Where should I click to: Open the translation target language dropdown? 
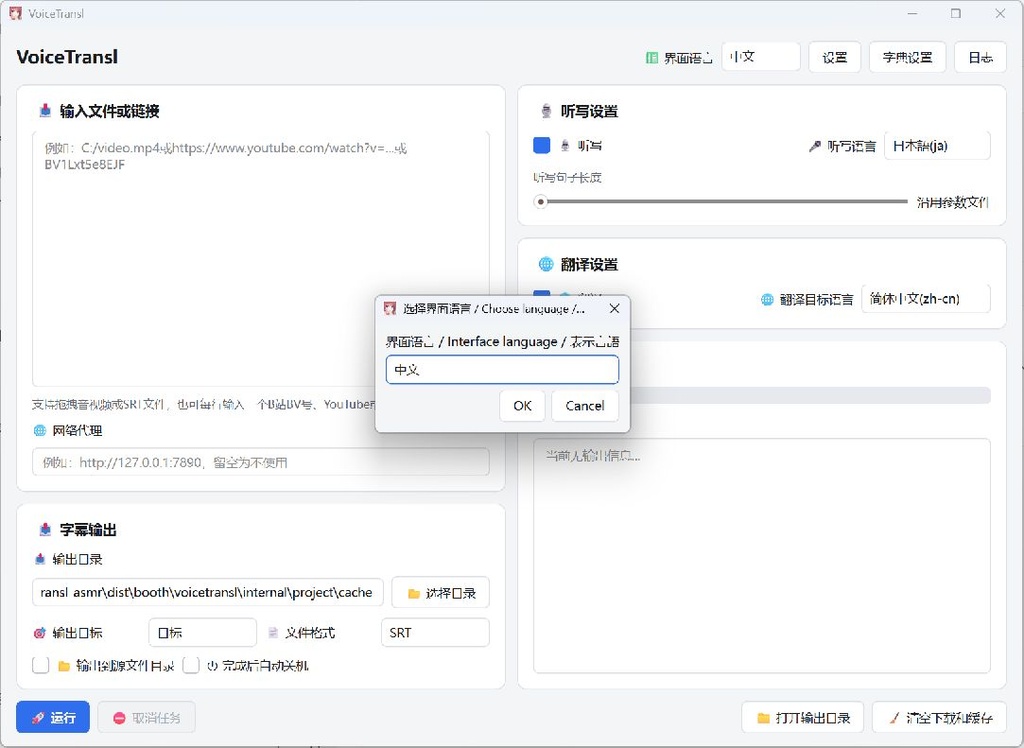[926, 299]
